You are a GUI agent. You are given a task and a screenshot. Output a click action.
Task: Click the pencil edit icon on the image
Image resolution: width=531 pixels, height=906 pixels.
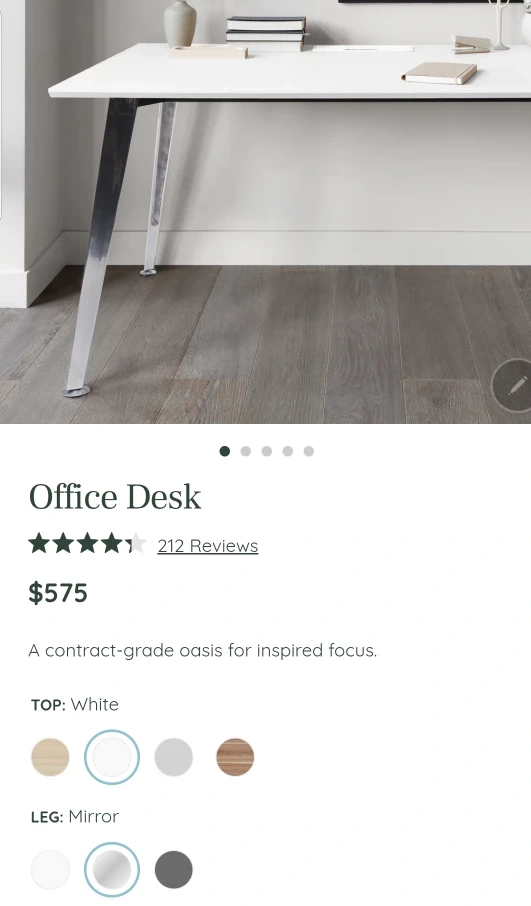(x=514, y=385)
